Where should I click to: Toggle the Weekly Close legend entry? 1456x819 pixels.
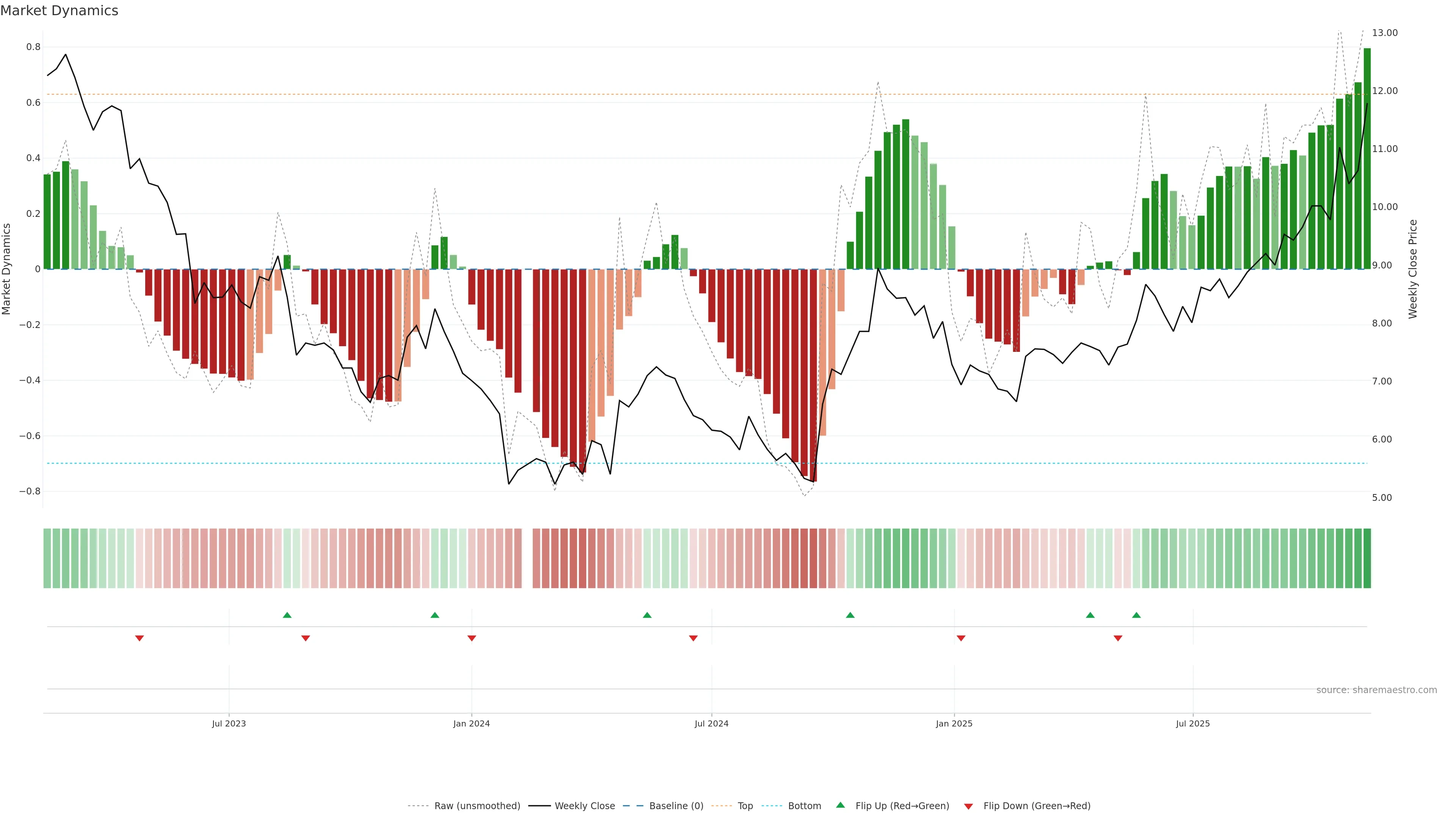[x=584, y=806]
